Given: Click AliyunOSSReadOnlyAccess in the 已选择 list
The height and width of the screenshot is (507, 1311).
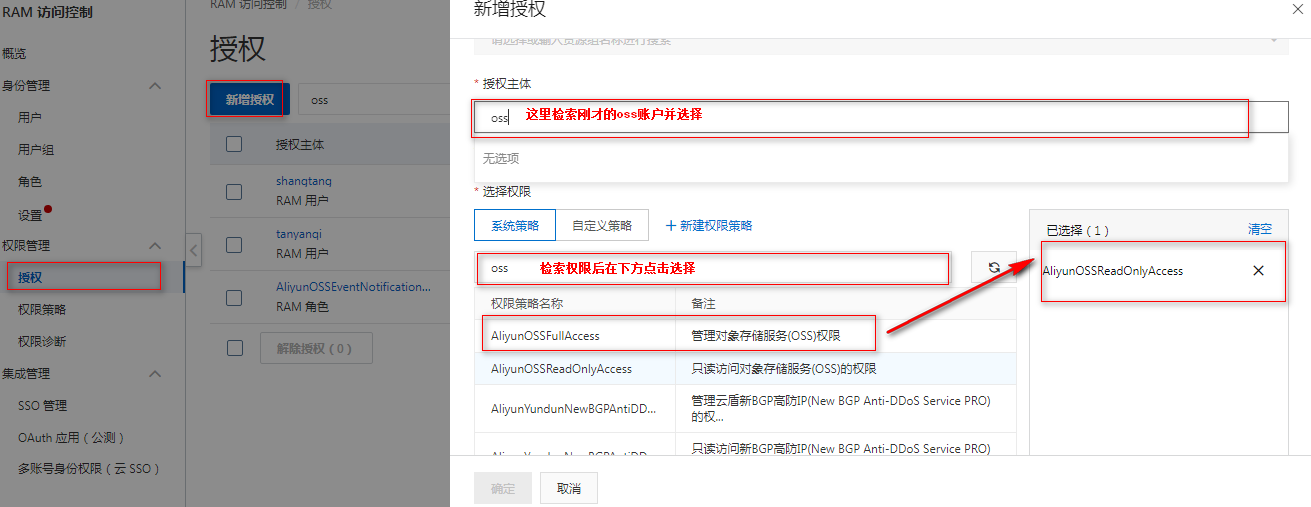Looking at the screenshot, I should coord(1113,271).
